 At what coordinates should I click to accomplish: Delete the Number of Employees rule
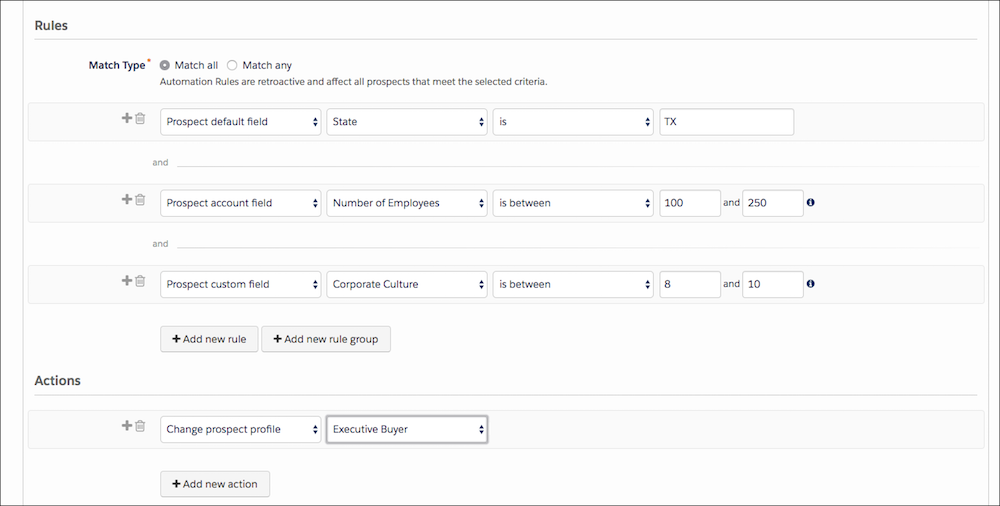[x=140, y=199]
